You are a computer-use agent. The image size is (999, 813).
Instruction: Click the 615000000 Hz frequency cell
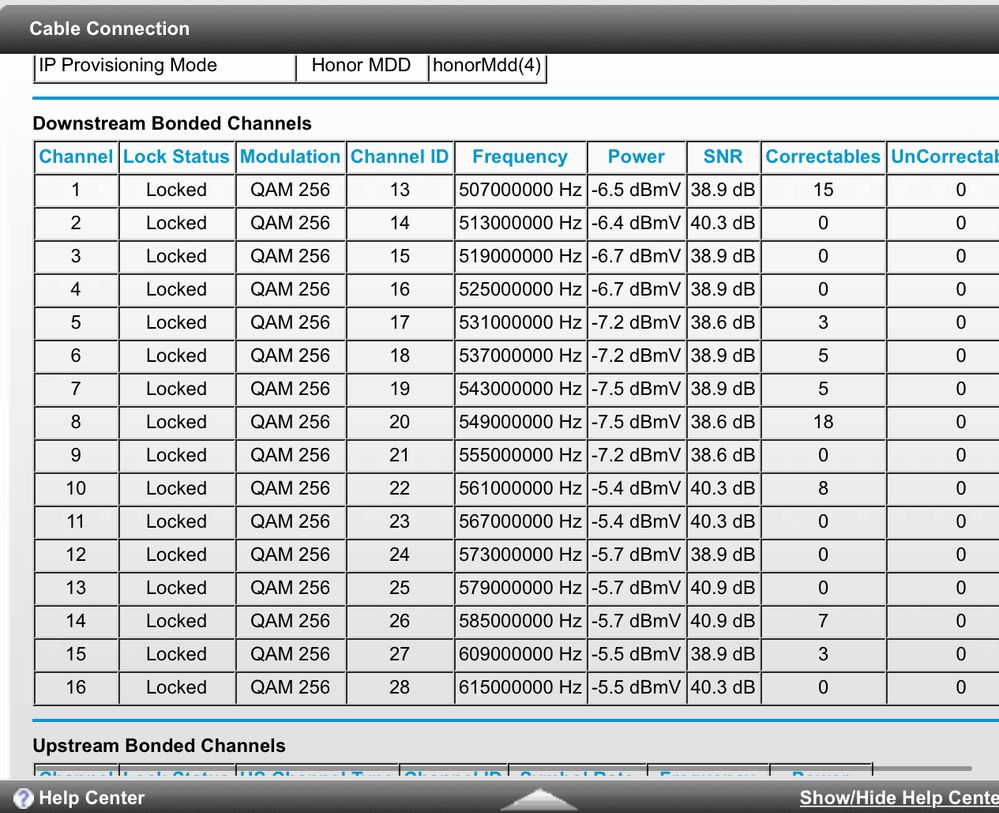(x=519, y=687)
